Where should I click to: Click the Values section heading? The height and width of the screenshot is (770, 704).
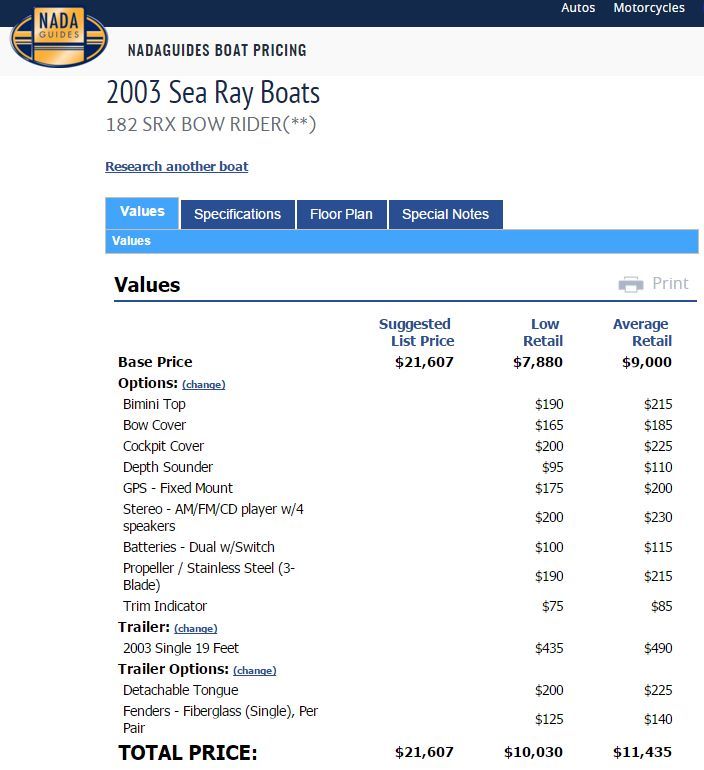[147, 285]
